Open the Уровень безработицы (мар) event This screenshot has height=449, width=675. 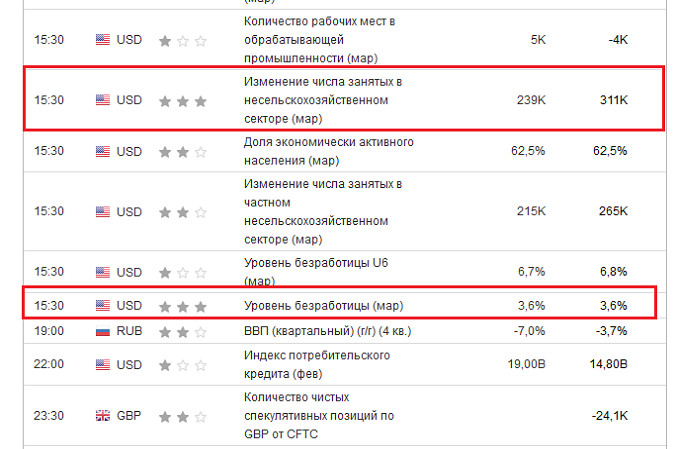(315, 305)
